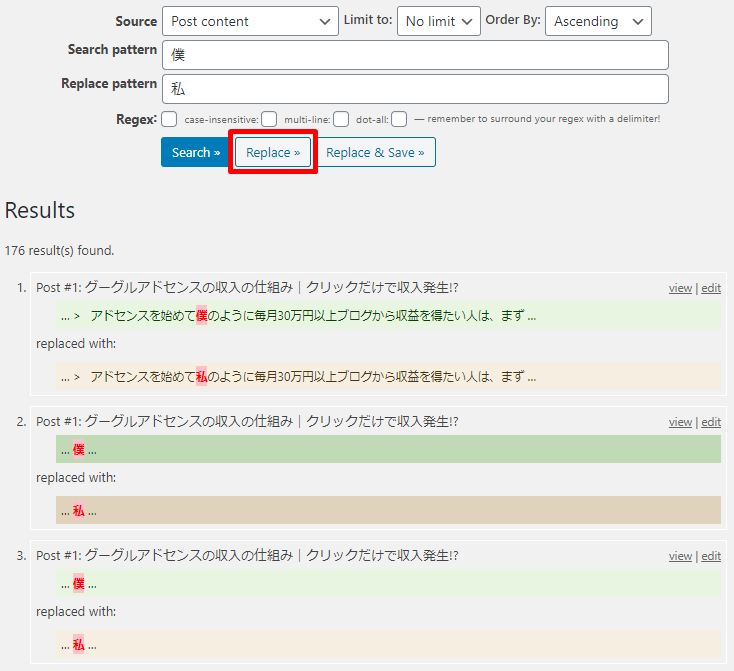Open the view link for result 3
Image resolution: width=734 pixels, height=671 pixels.
[680, 556]
